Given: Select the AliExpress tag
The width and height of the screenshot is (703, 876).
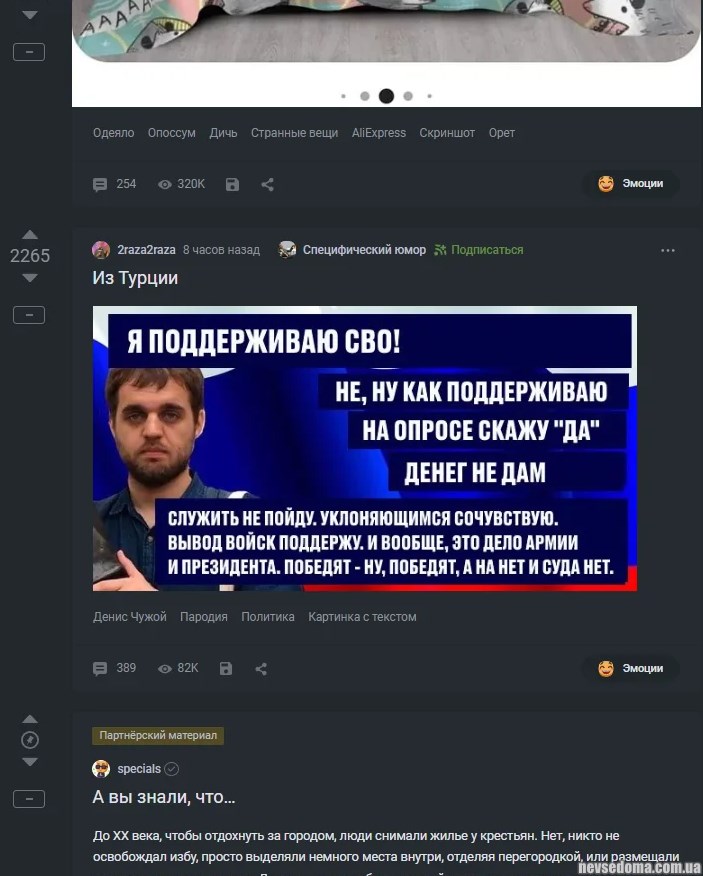Looking at the screenshot, I should click(x=379, y=133).
